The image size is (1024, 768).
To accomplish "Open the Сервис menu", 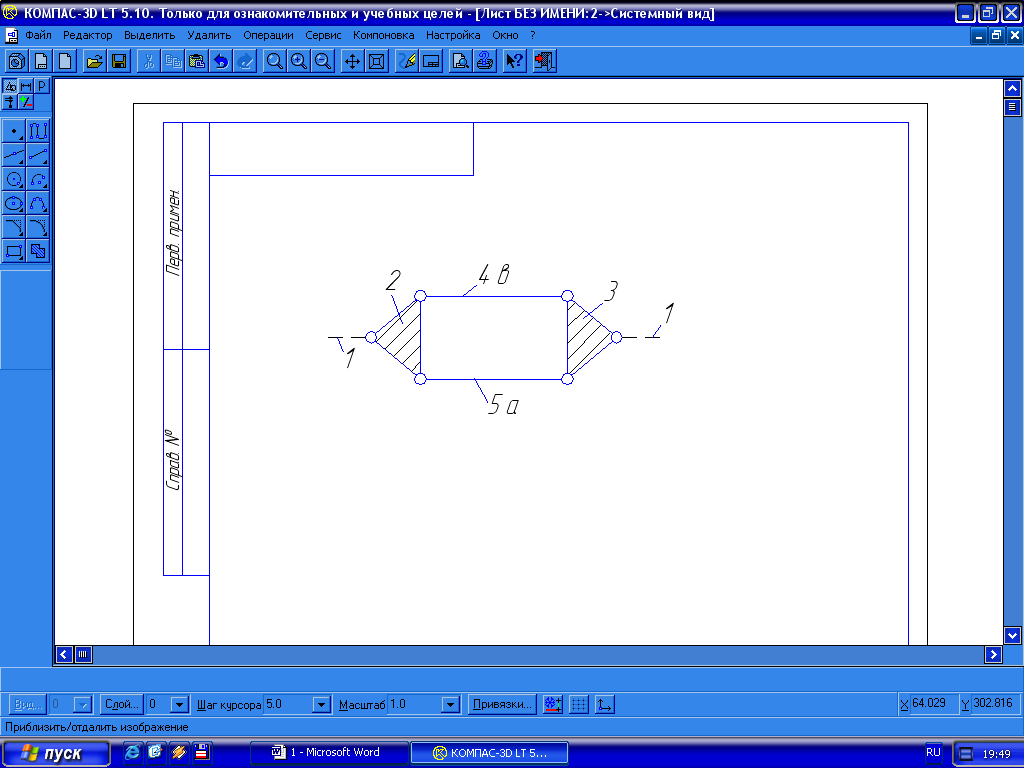I will coord(323,35).
